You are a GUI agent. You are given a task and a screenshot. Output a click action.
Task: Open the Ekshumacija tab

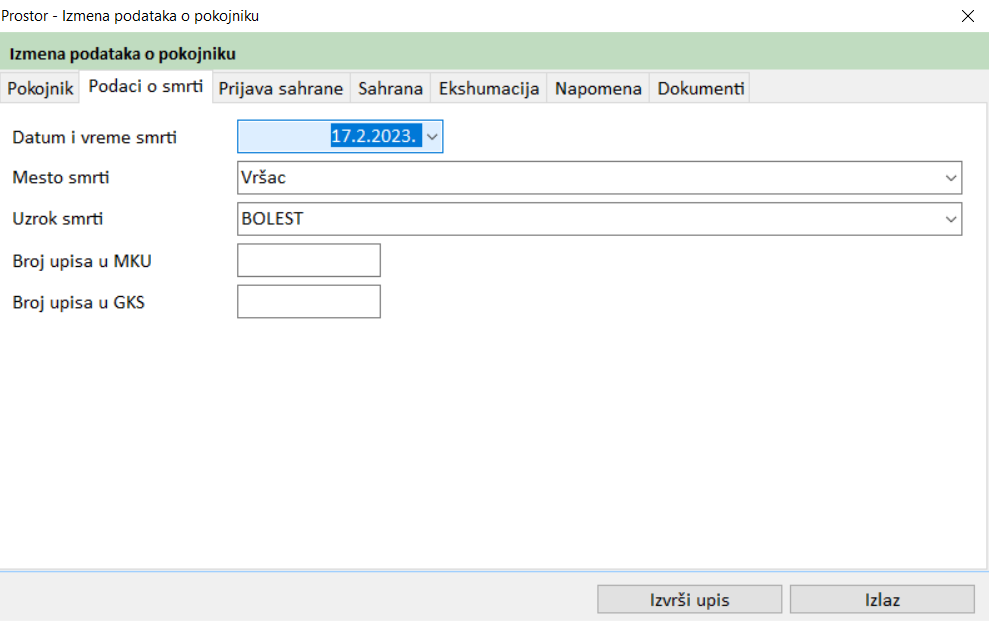coord(489,88)
